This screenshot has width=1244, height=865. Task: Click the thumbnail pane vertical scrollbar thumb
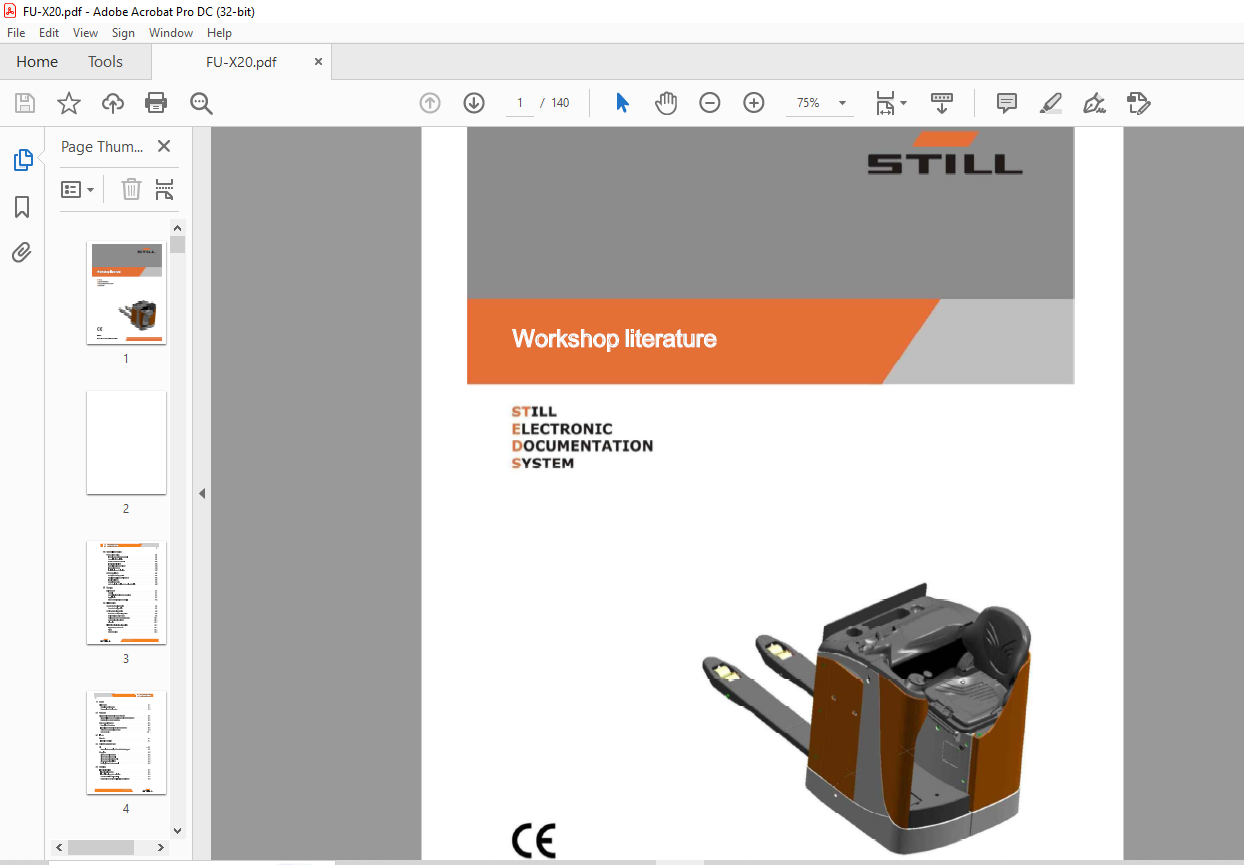click(x=178, y=245)
